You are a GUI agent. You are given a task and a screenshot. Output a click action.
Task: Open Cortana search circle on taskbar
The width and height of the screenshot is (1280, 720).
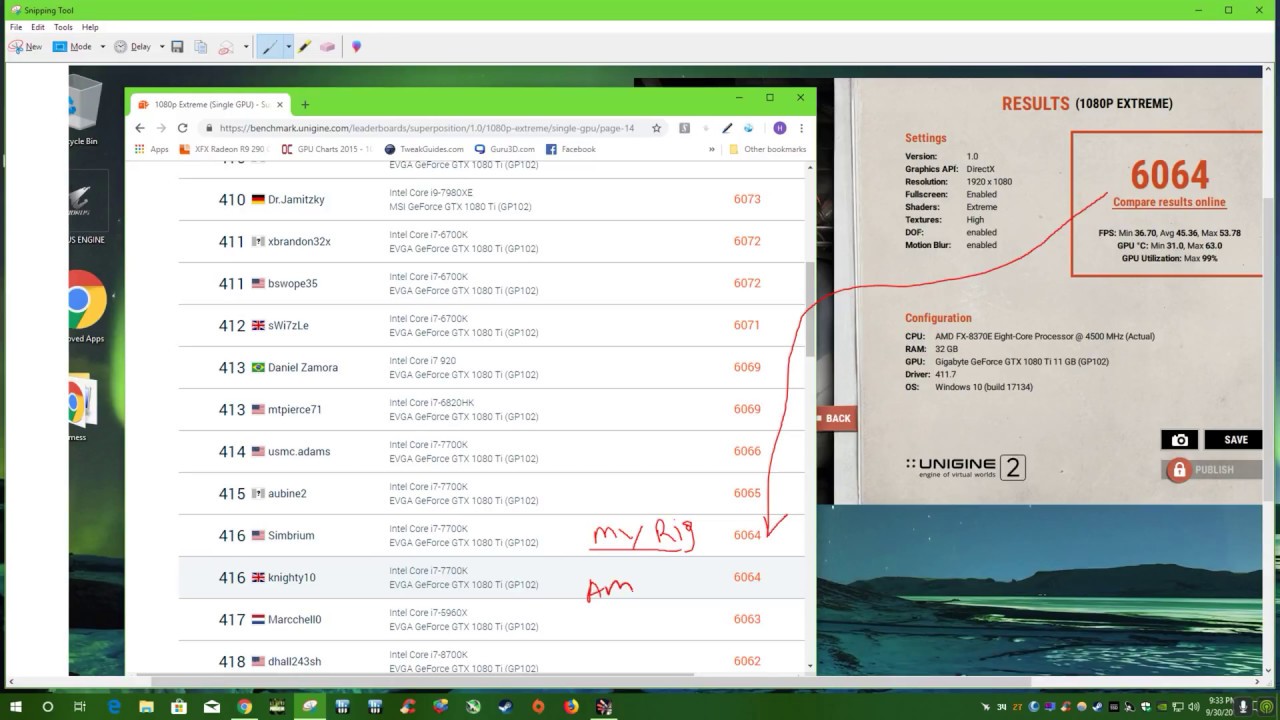click(x=47, y=706)
